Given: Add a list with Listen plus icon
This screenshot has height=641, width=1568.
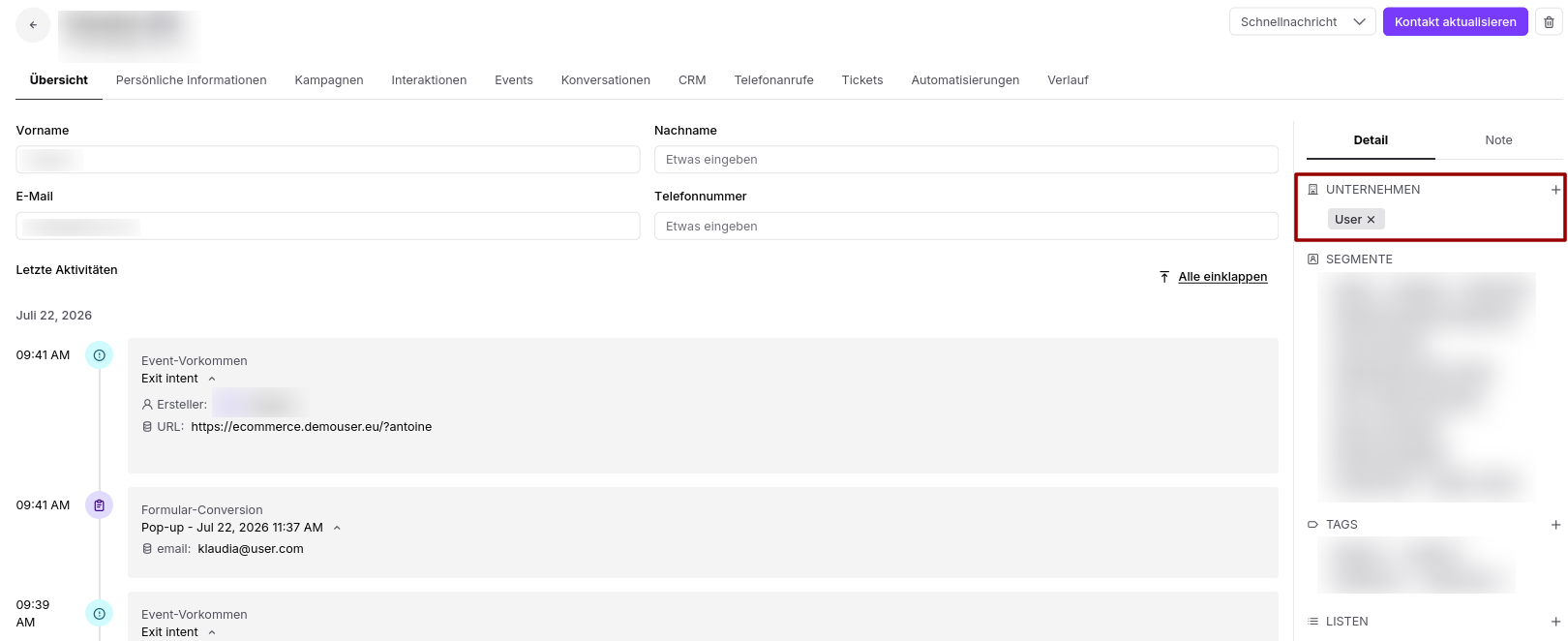Looking at the screenshot, I should tap(1555, 622).
